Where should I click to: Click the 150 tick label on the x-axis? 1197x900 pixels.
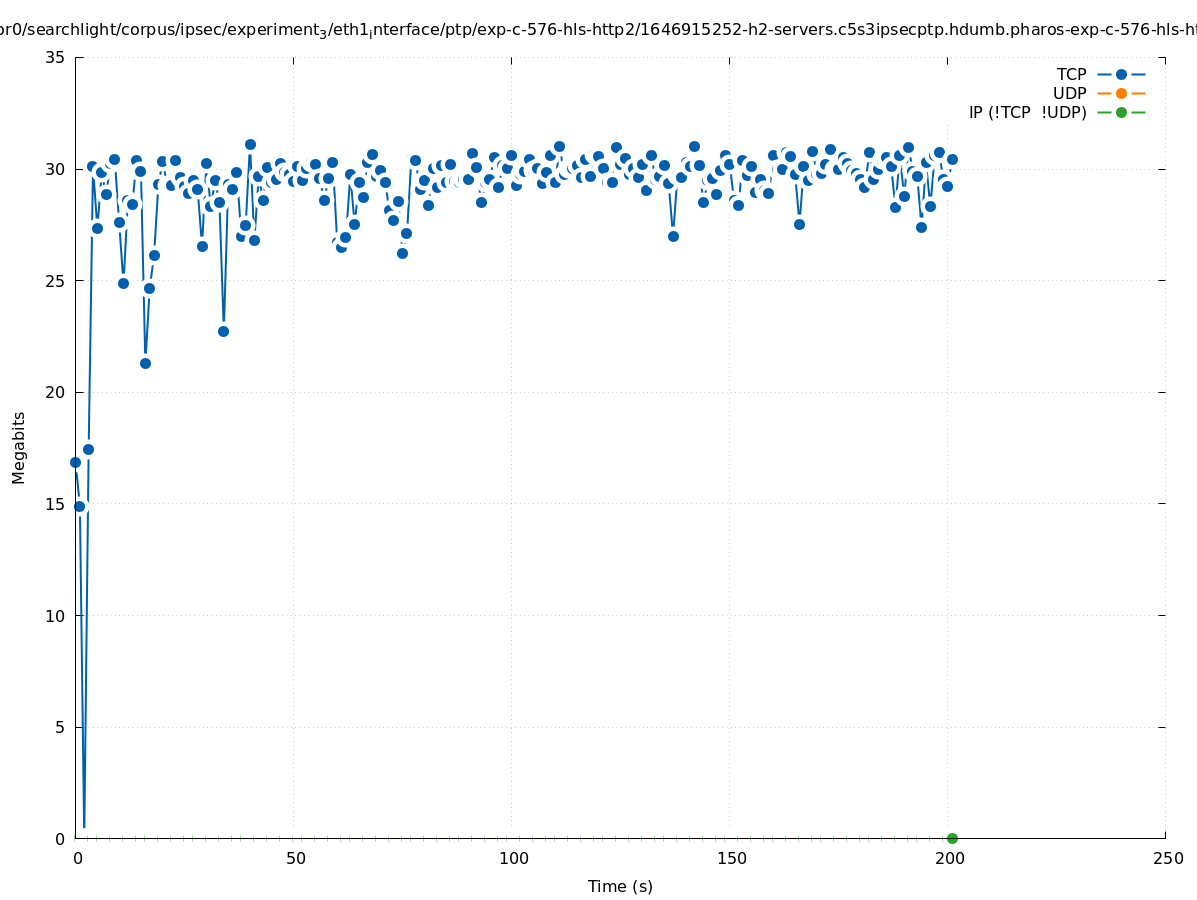pos(730,858)
